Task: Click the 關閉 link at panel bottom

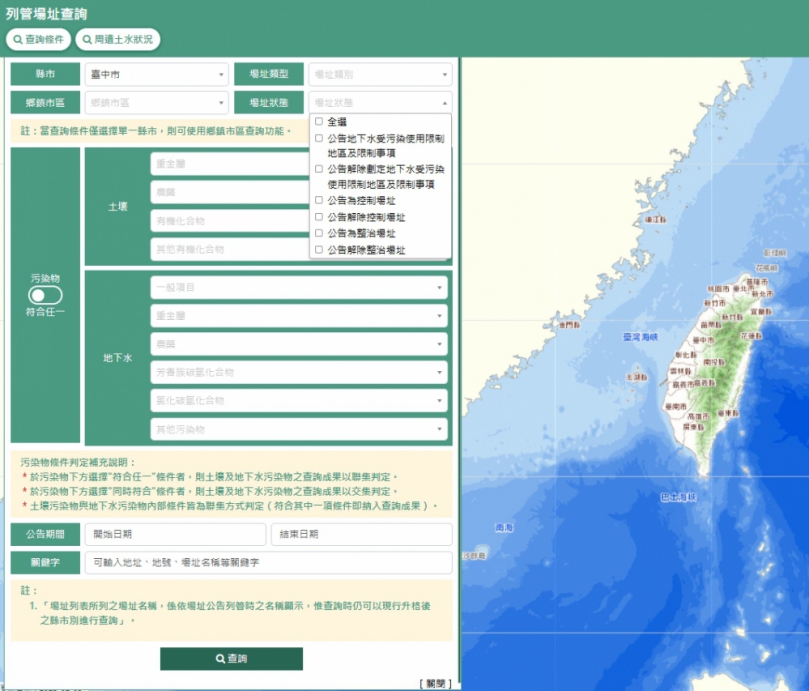Action: coord(435,683)
